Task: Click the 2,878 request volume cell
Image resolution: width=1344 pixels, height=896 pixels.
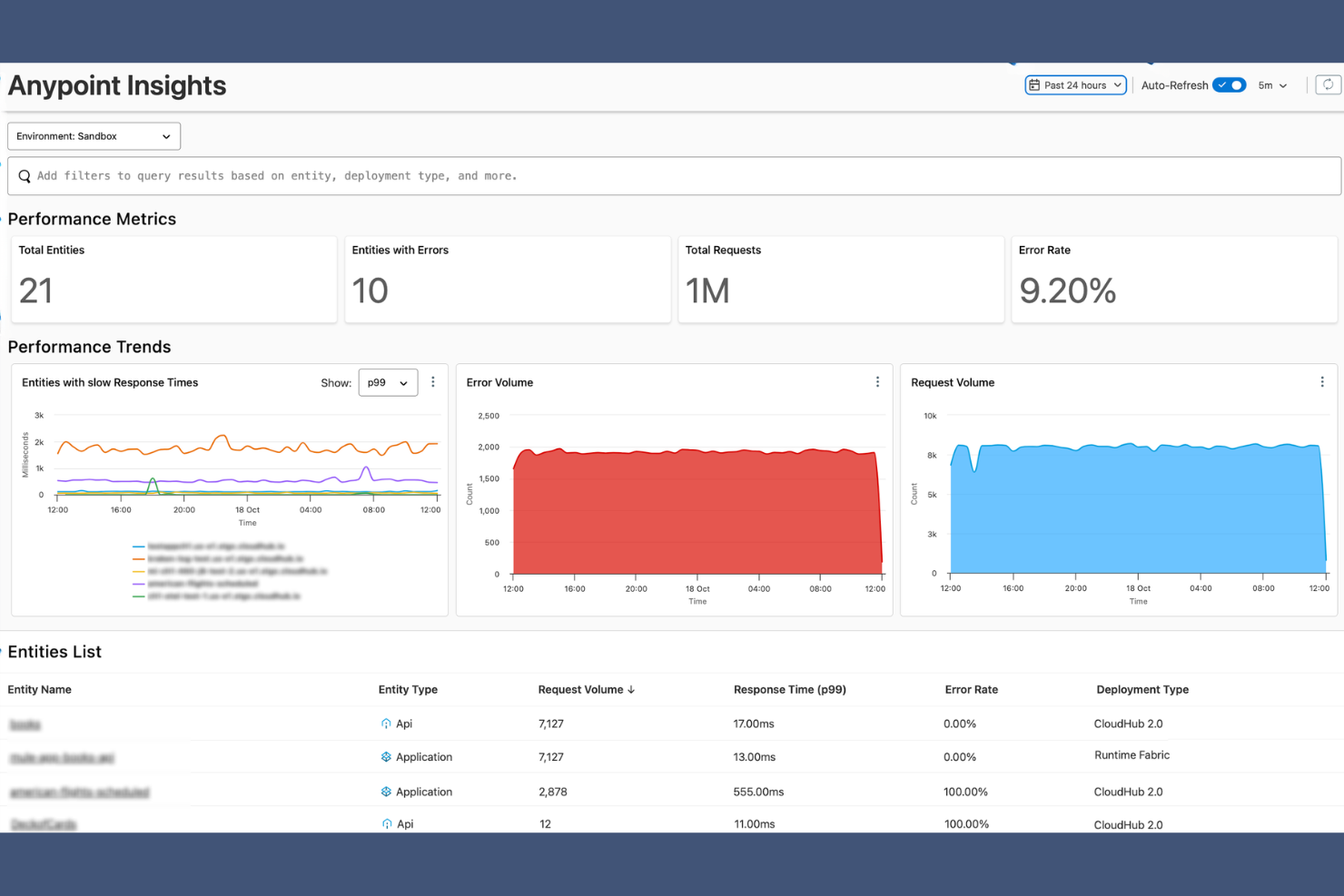Action: point(553,792)
